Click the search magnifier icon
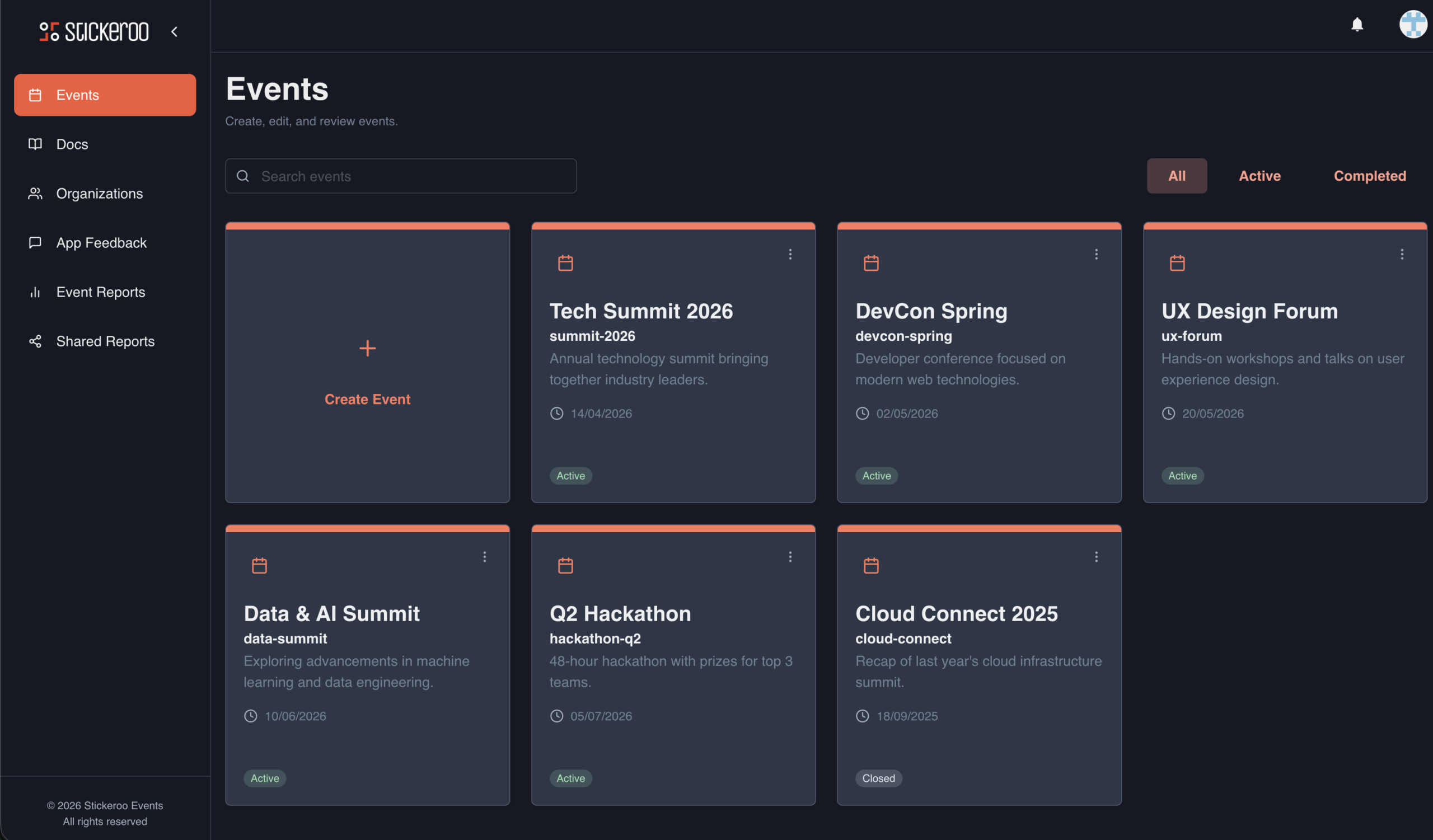1433x840 pixels. [243, 176]
